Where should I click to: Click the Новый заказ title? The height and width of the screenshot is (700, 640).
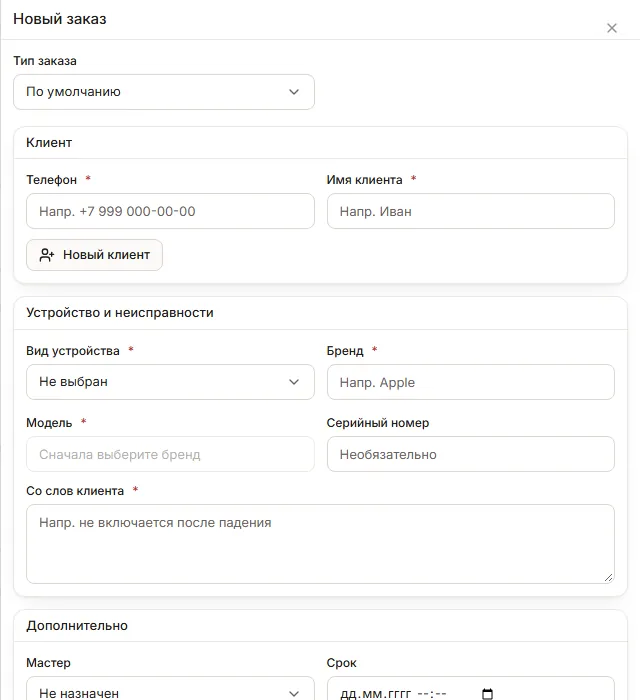[60, 19]
